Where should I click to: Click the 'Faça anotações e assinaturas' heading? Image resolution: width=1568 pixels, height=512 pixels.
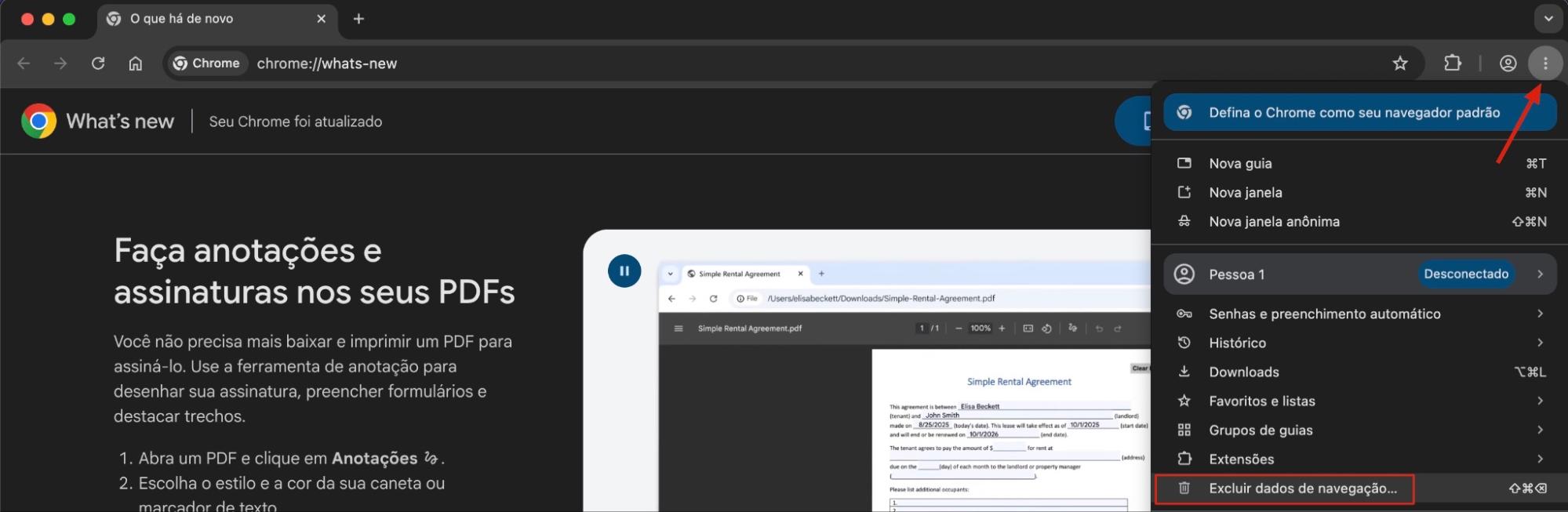[315, 271]
